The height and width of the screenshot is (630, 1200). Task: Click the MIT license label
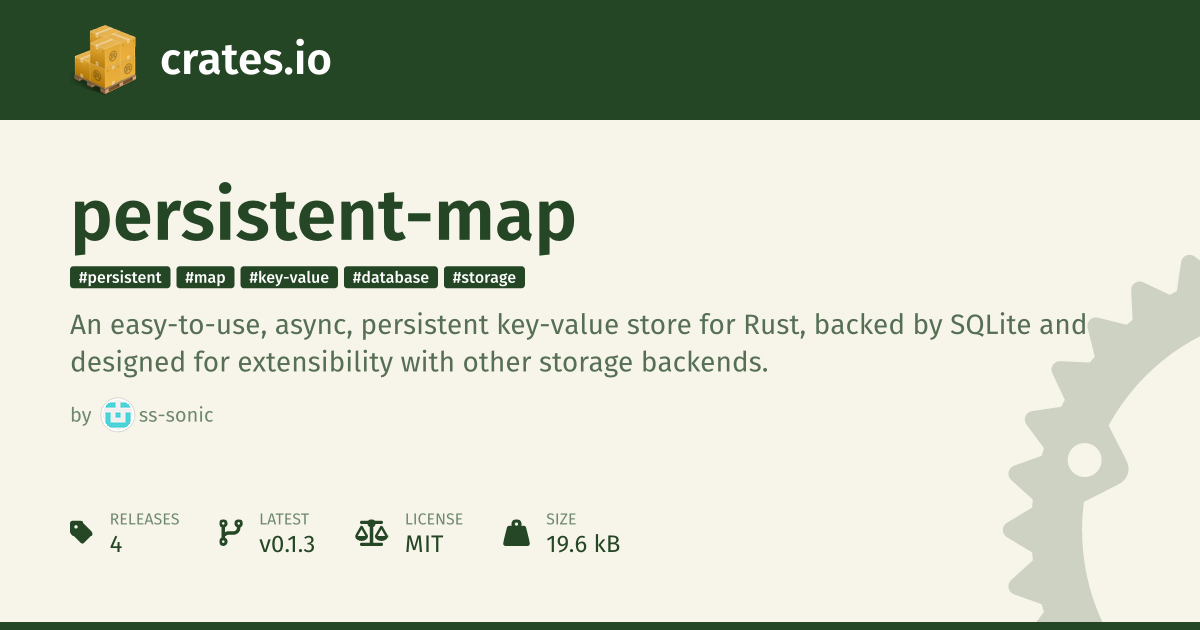[x=424, y=544]
